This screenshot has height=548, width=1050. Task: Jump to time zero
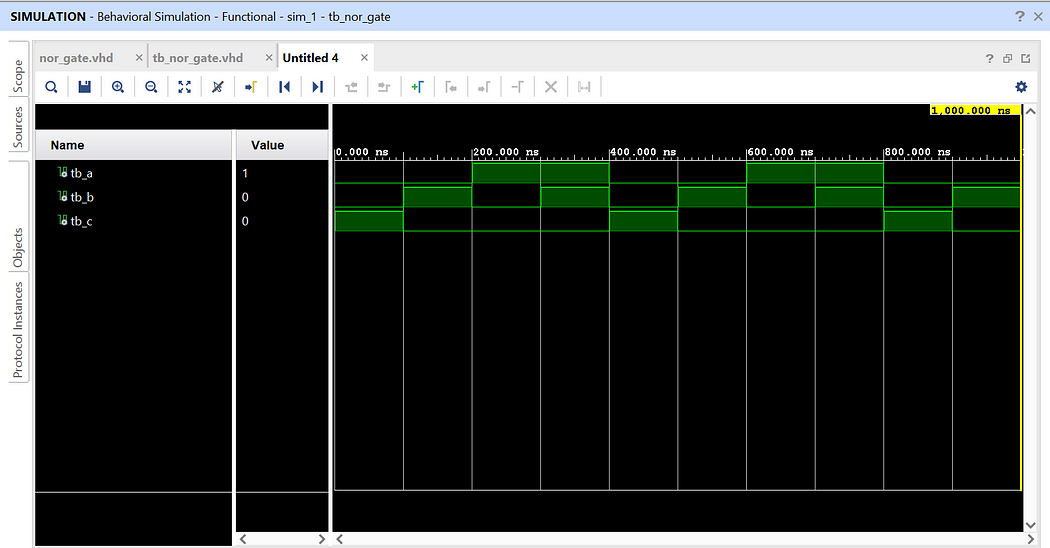coord(285,86)
